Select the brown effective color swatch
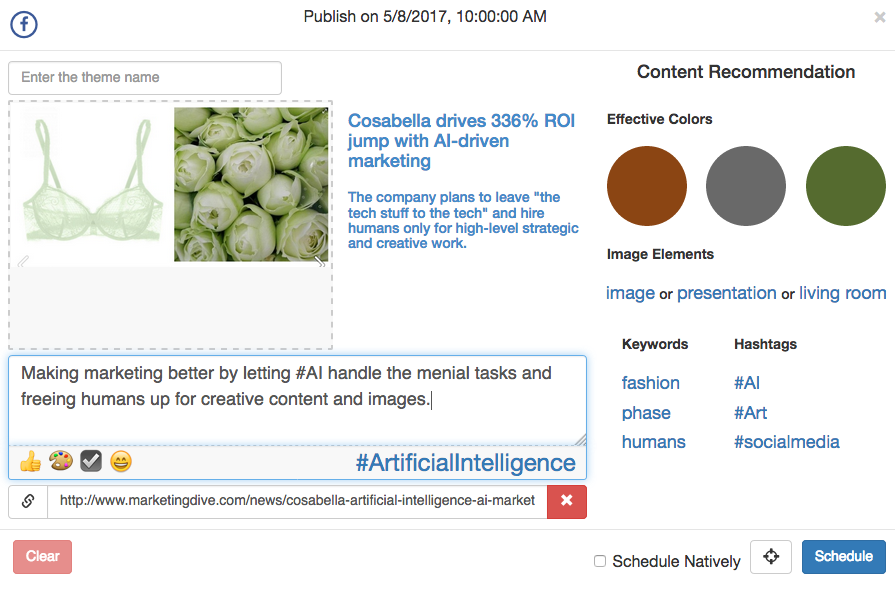 pyautogui.click(x=647, y=186)
